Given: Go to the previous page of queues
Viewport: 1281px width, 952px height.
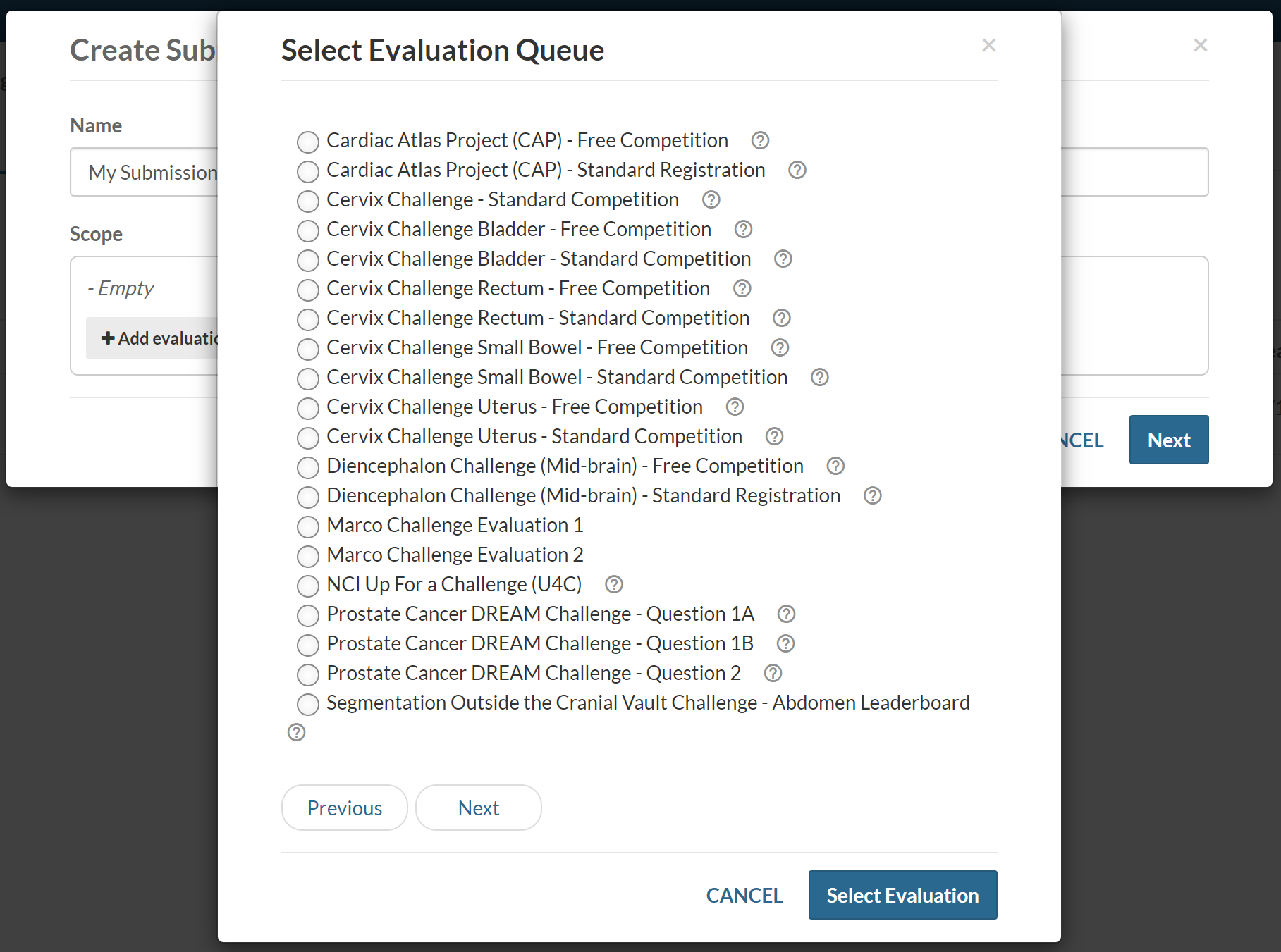Looking at the screenshot, I should (x=344, y=808).
